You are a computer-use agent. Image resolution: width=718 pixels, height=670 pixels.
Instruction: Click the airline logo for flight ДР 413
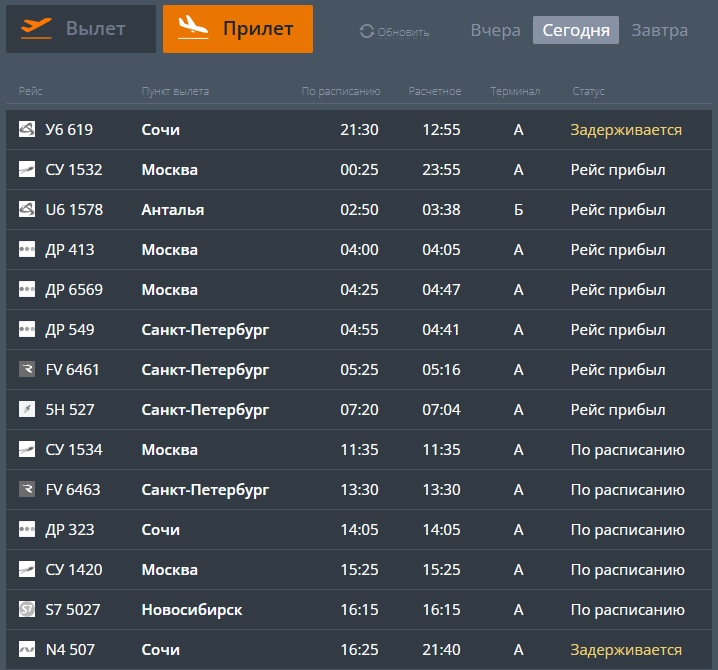(x=27, y=250)
